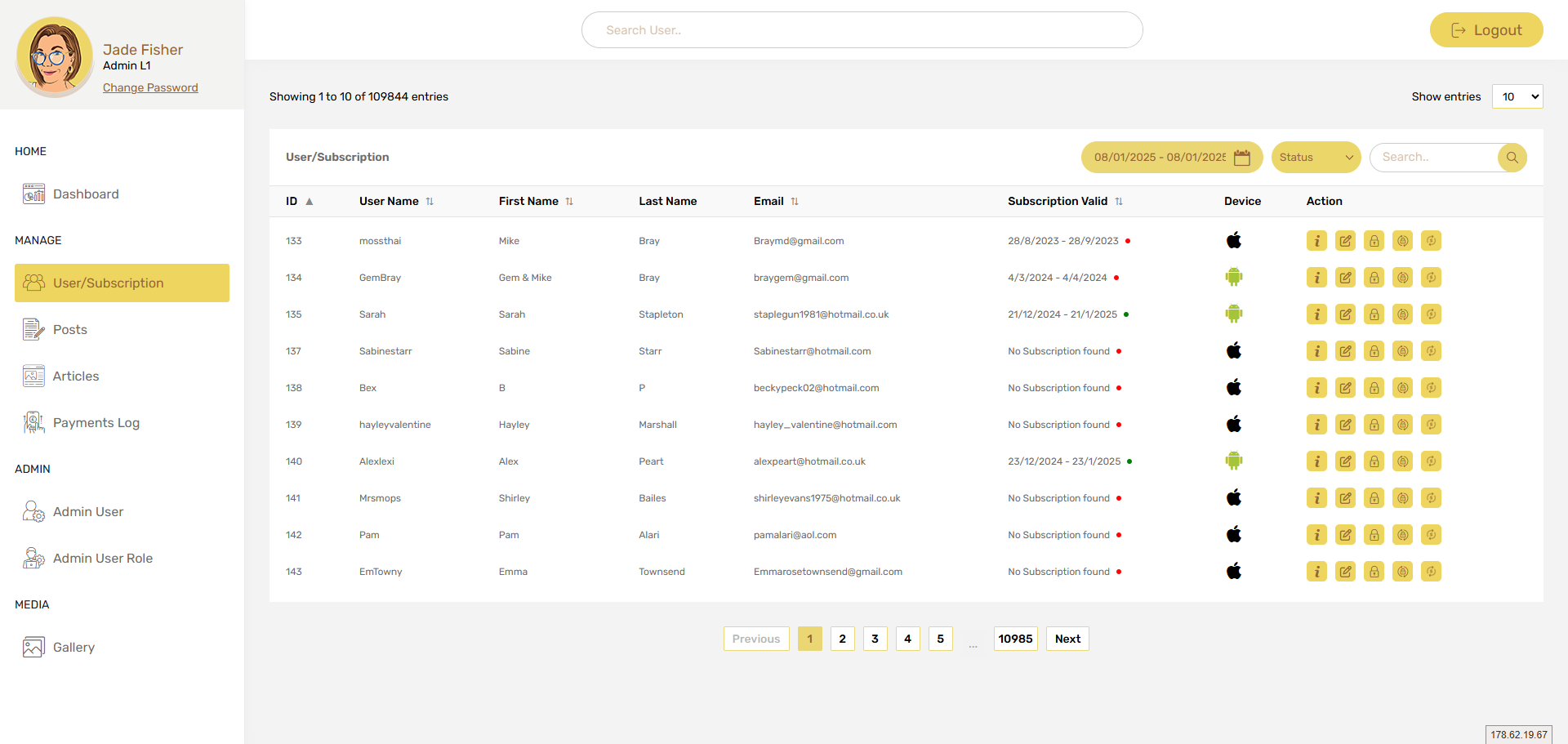Select current page 1 button

click(x=810, y=639)
